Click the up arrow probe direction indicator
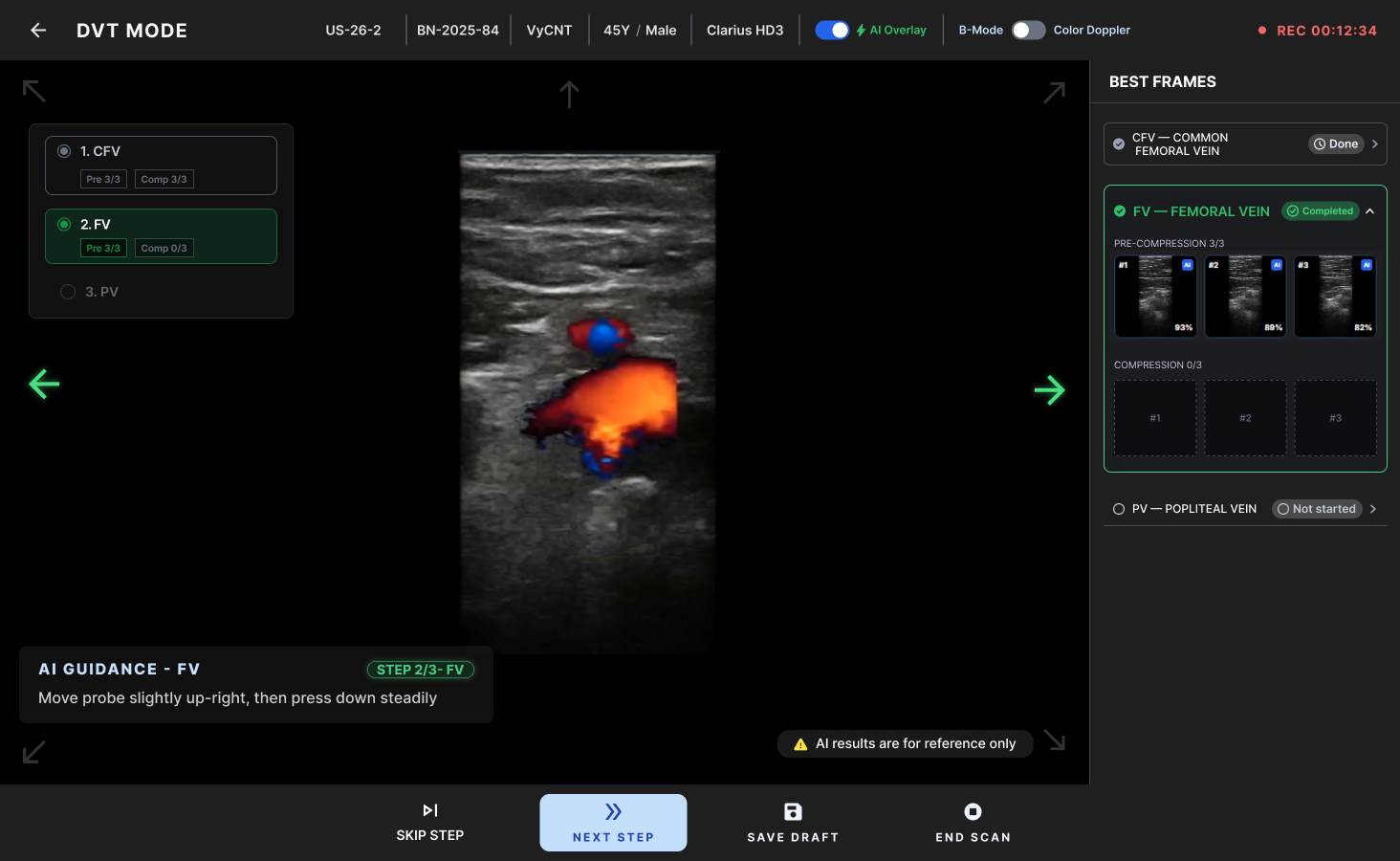Screen dimensions: 1400x861 click(569, 94)
